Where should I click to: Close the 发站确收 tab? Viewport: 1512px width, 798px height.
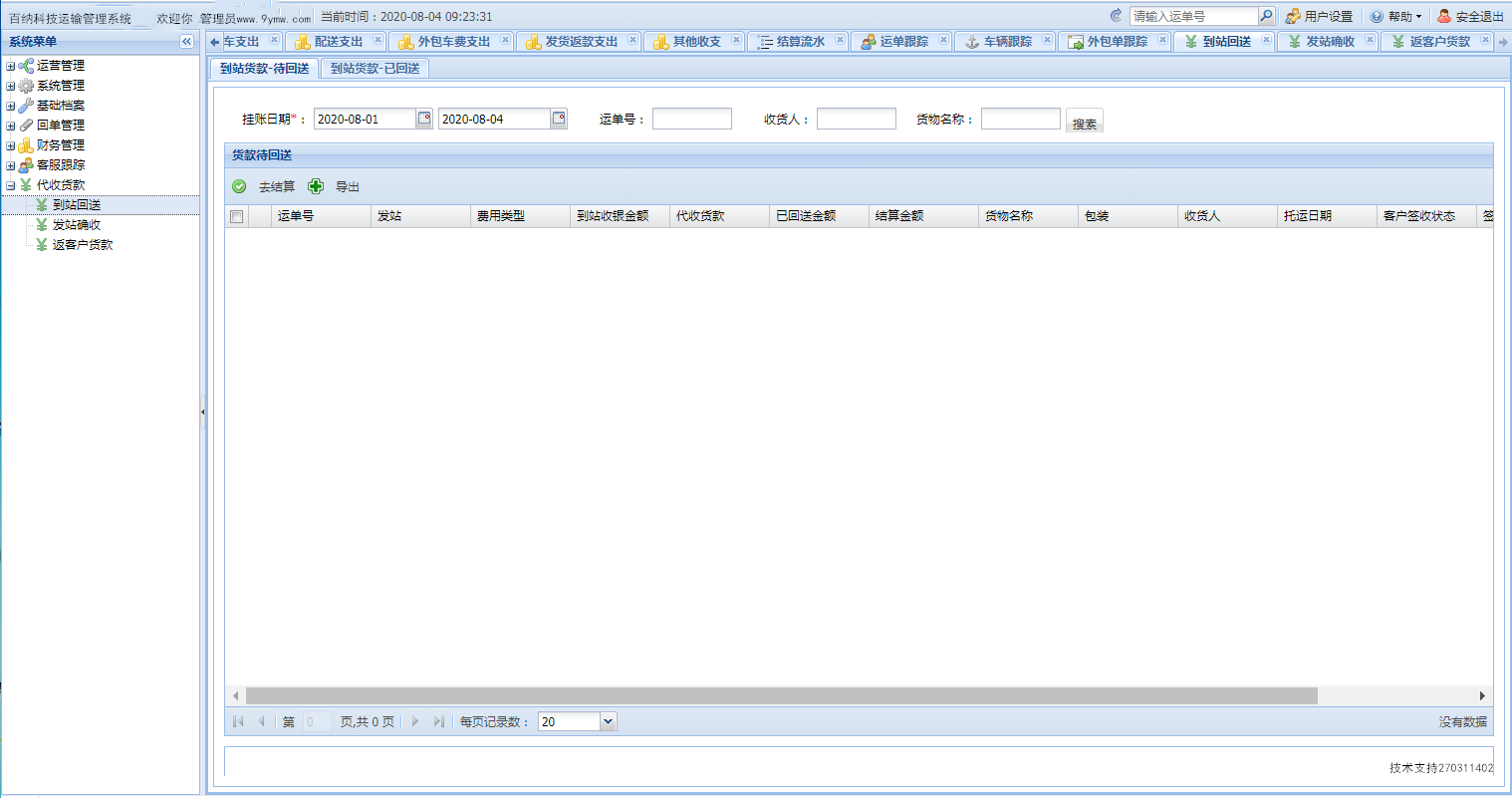tap(1370, 40)
